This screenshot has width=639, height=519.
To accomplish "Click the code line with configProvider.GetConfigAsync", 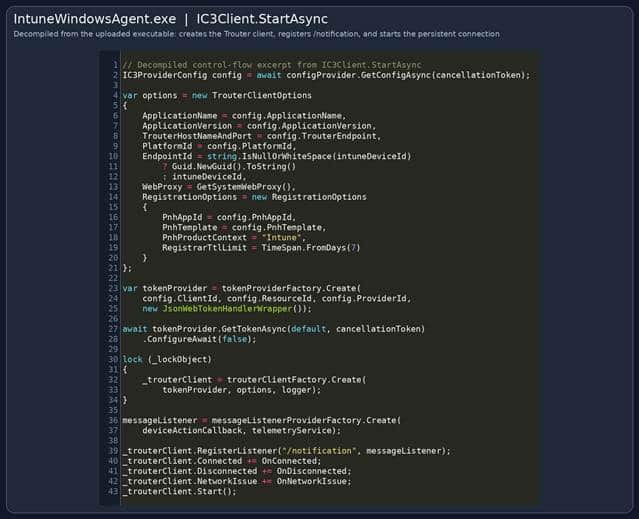I will 326,75.
